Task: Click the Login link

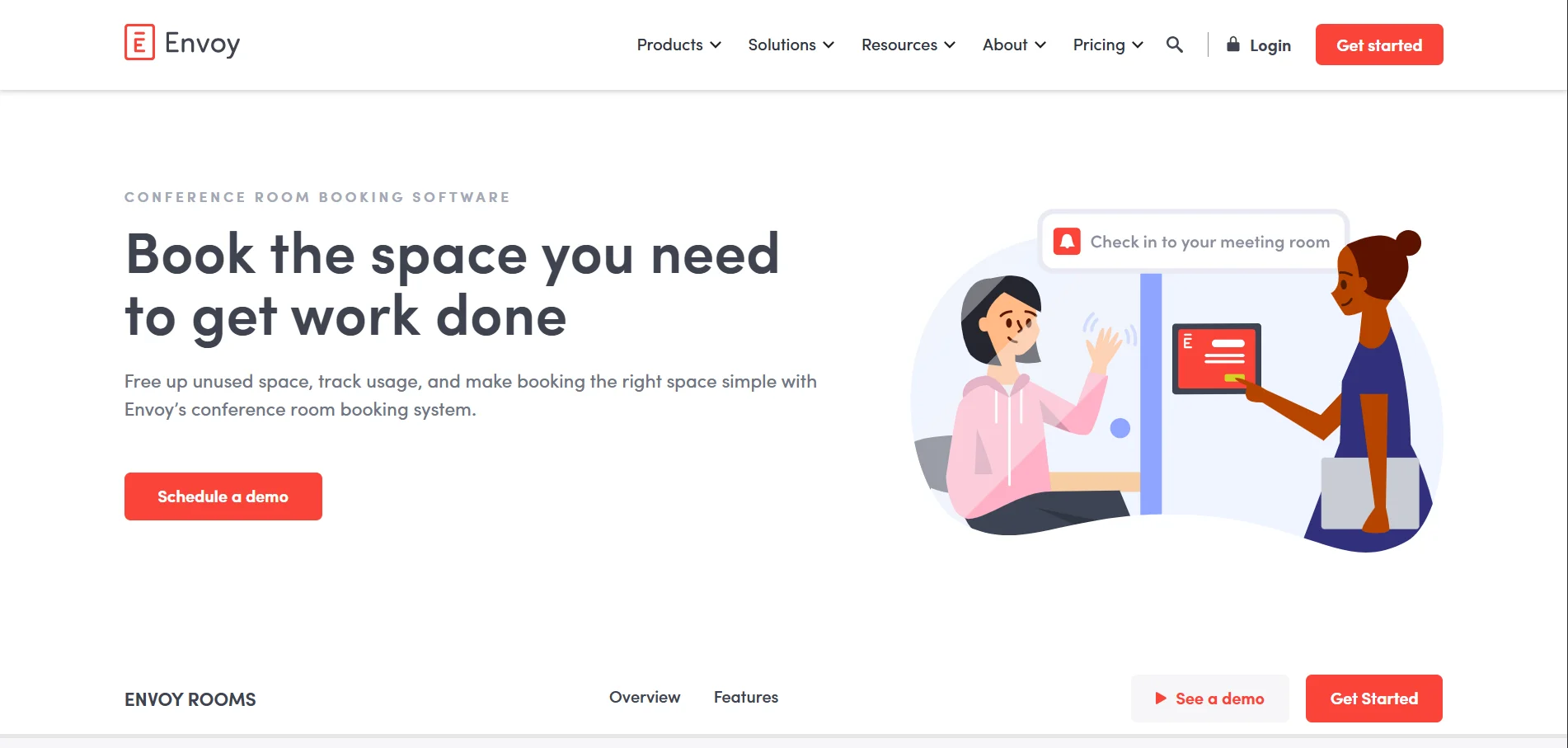Action: click(x=1270, y=45)
